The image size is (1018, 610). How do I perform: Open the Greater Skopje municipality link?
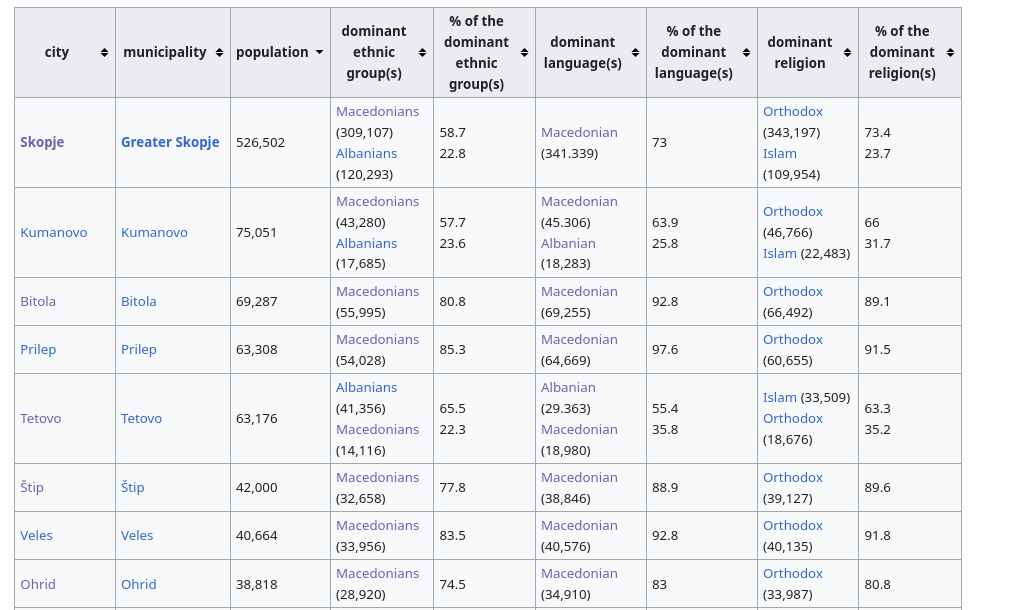tap(170, 142)
